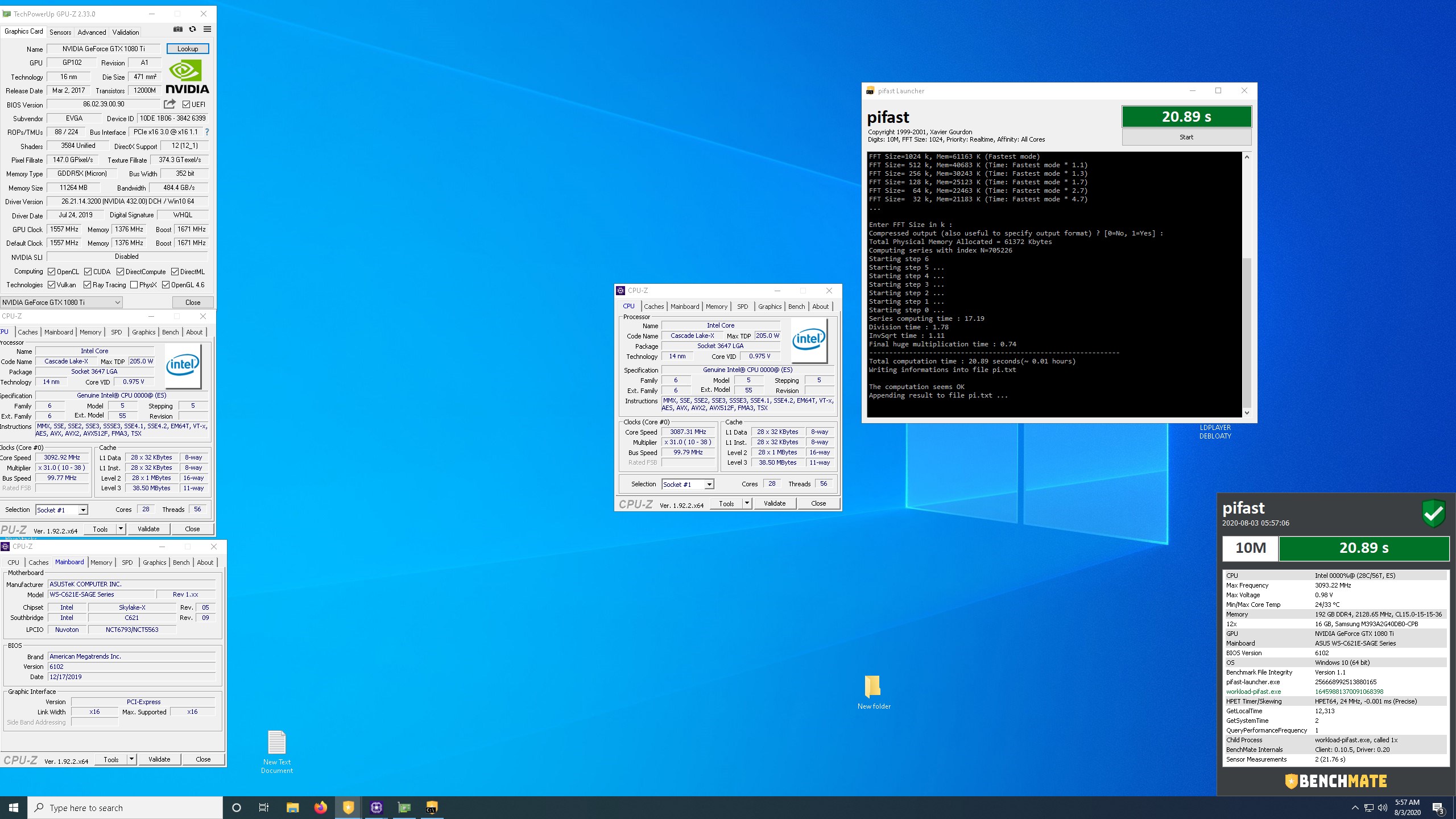Image resolution: width=1456 pixels, height=819 pixels.
Task: Open Task View from taskbar
Action: (x=264, y=808)
